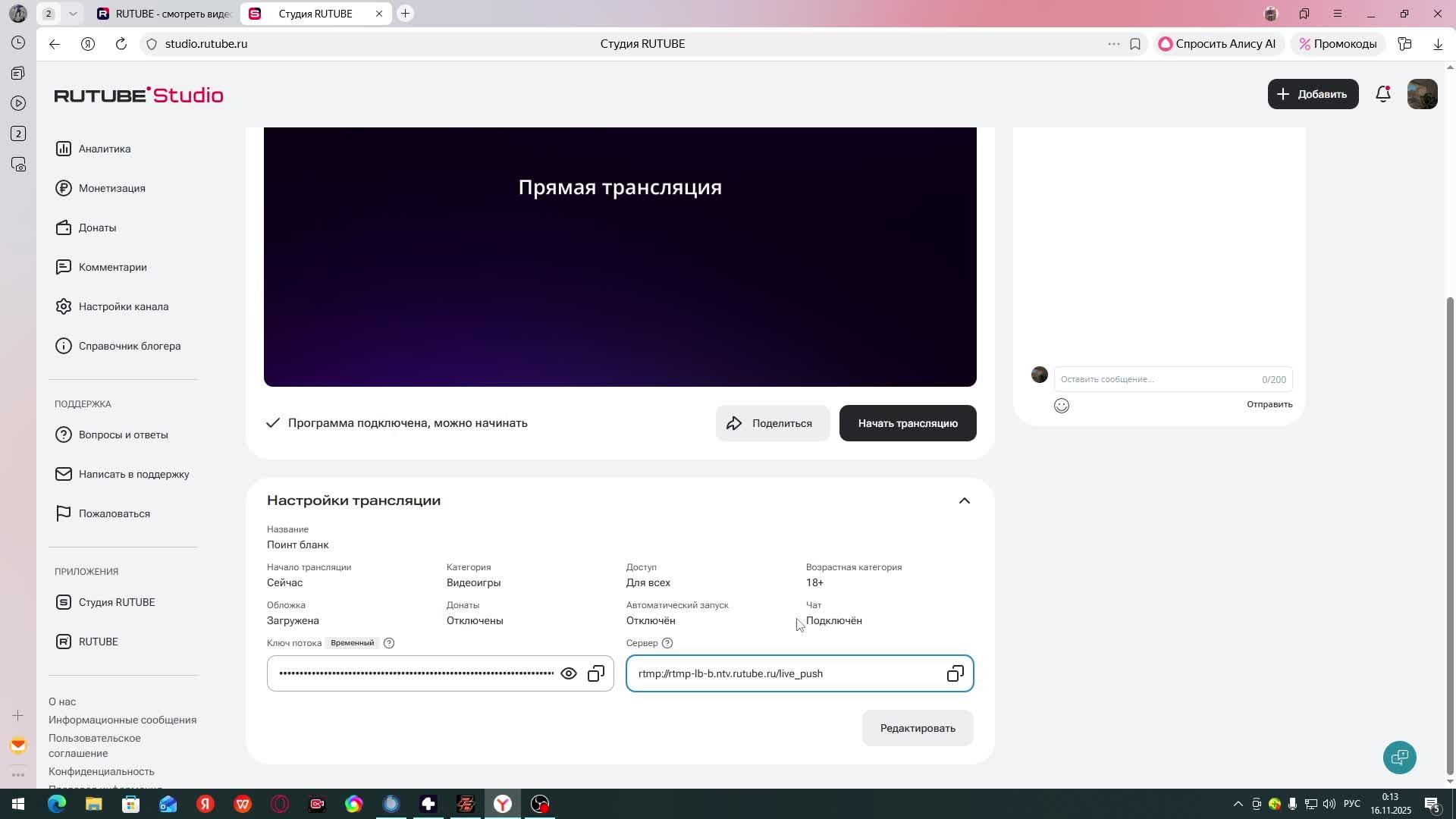Open the Add menu button
This screenshot has width=1456, height=819.
pyautogui.click(x=1313, y=94)
